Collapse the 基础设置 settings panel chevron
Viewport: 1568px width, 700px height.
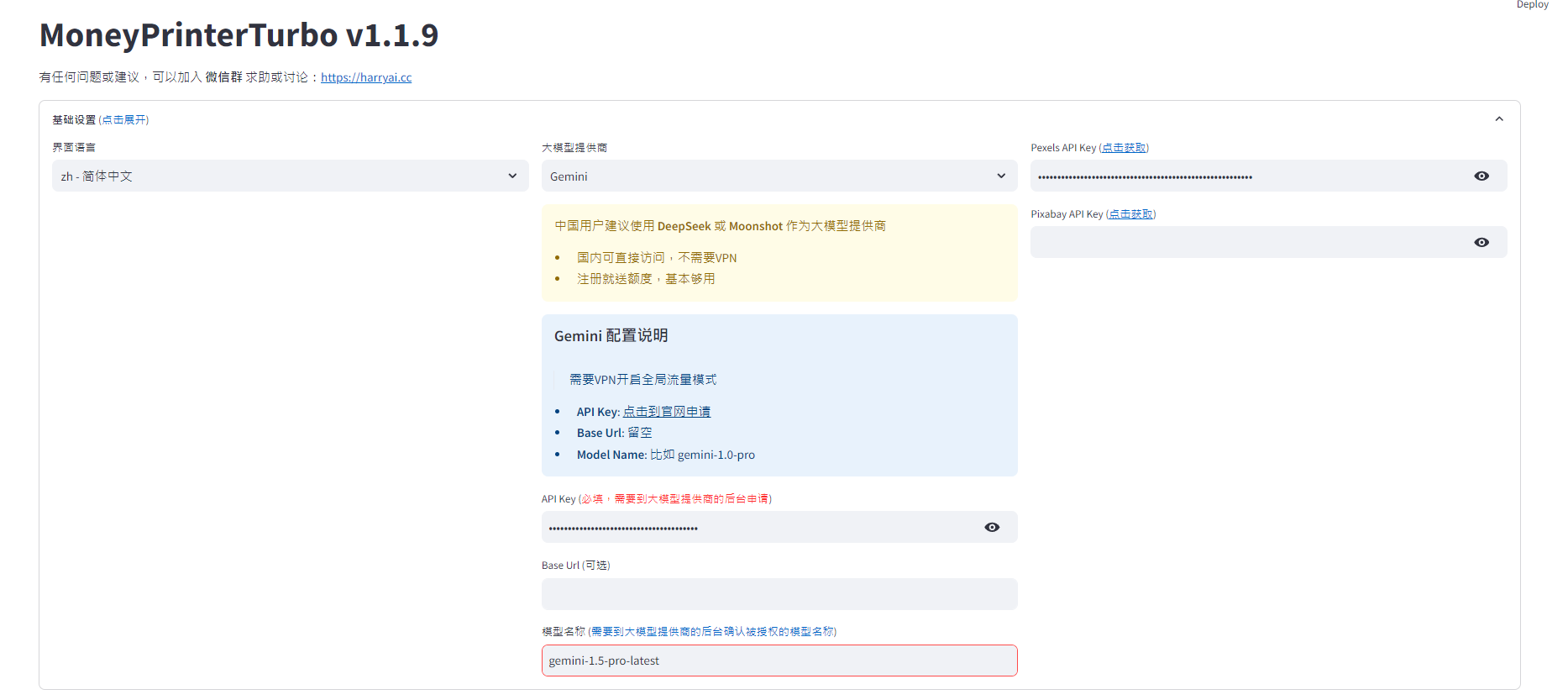(x=1499, y=119)
